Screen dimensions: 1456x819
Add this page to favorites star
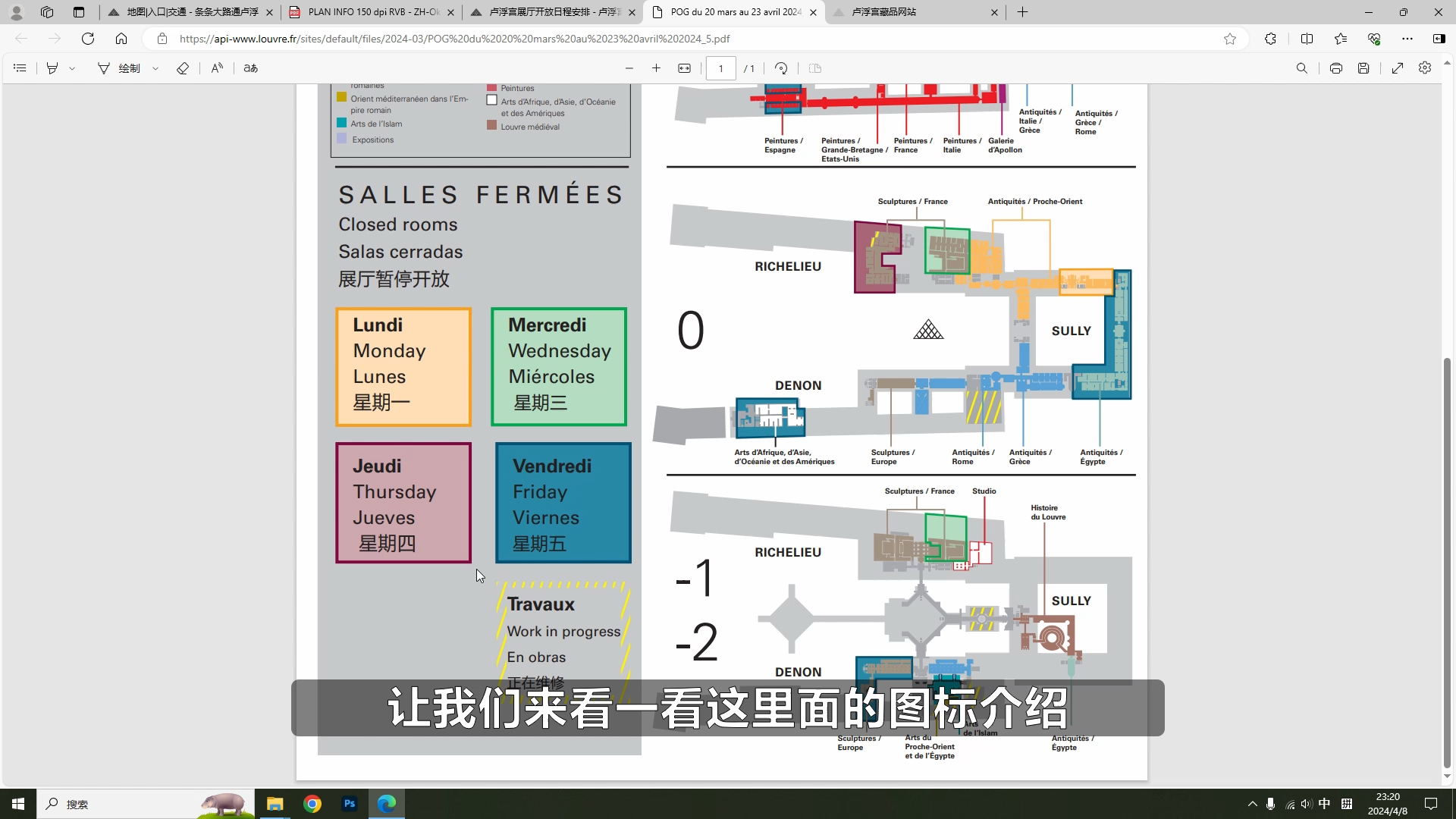click(1230, 39)
